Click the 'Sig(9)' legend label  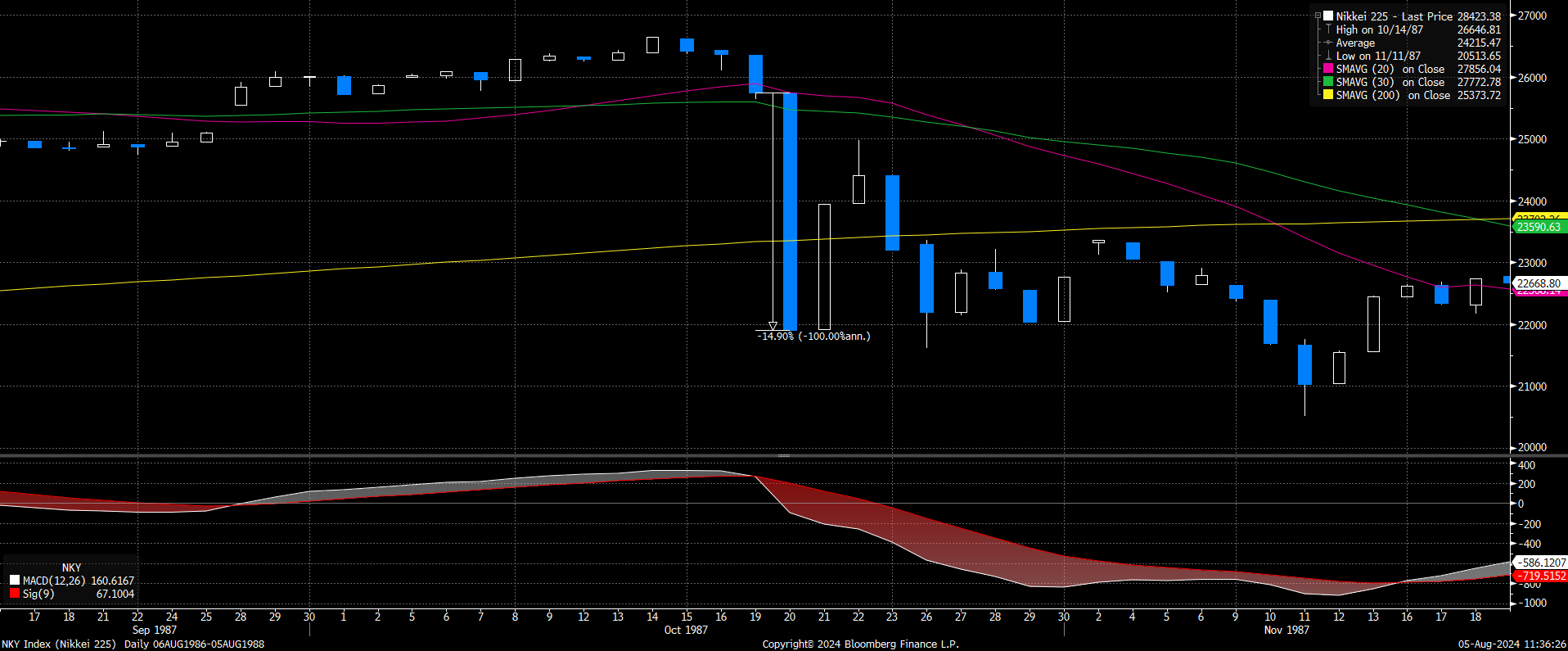coord(38,594)
